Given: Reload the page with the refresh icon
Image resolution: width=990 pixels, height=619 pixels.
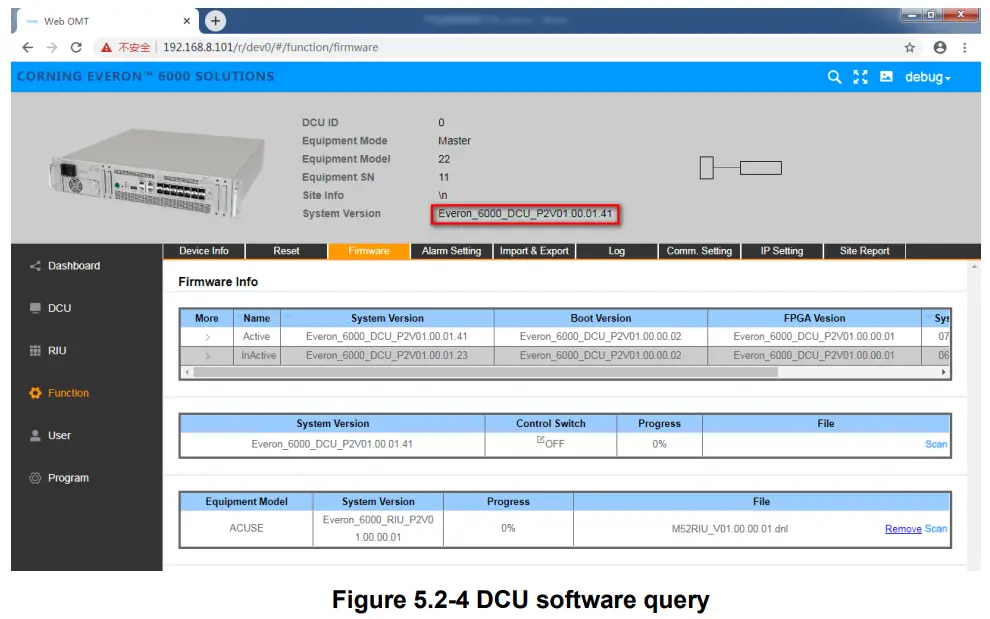Looking at the screenshot, I should click(x=76, y=47).
